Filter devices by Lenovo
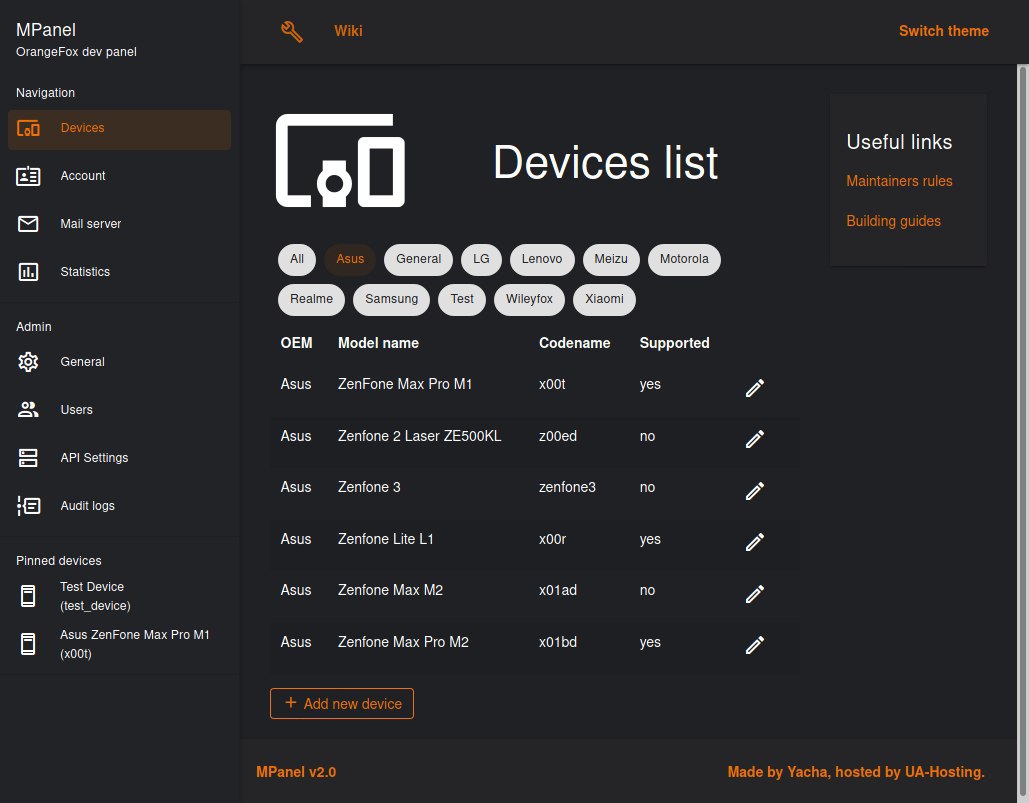 coord(542,259)
